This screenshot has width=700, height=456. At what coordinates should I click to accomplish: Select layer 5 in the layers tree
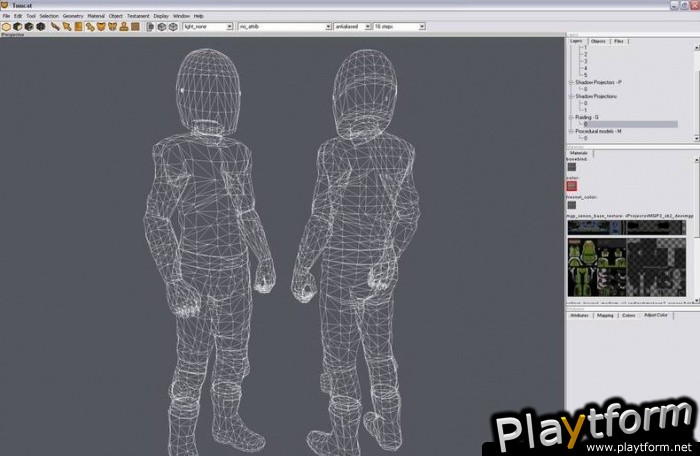[x=586, y=75]
